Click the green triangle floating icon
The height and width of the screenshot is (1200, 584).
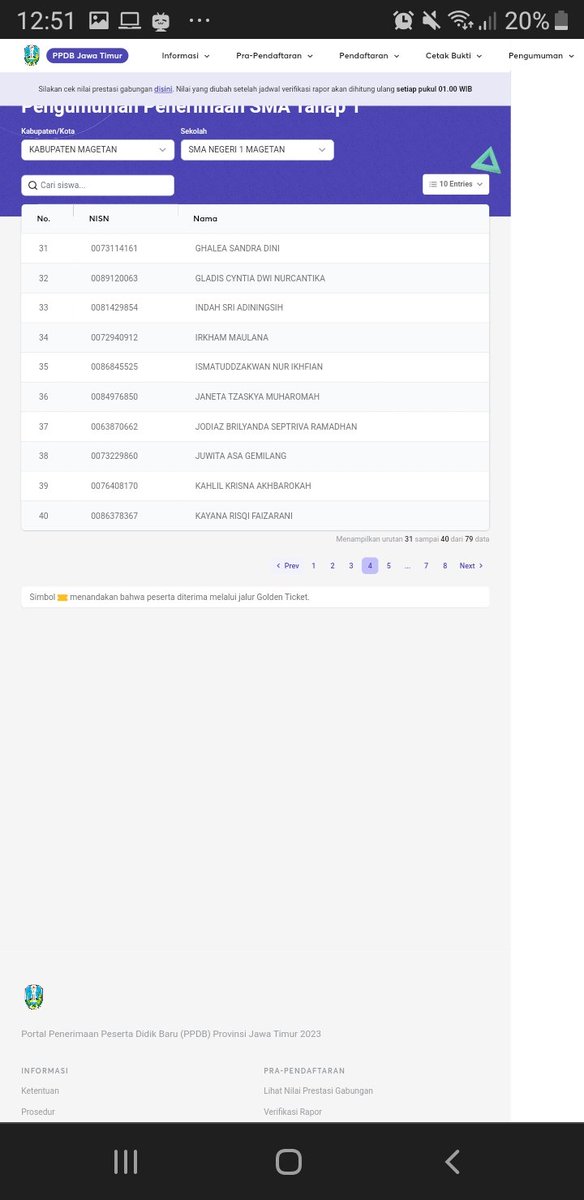pyautogui.click(x=486, y=163)
